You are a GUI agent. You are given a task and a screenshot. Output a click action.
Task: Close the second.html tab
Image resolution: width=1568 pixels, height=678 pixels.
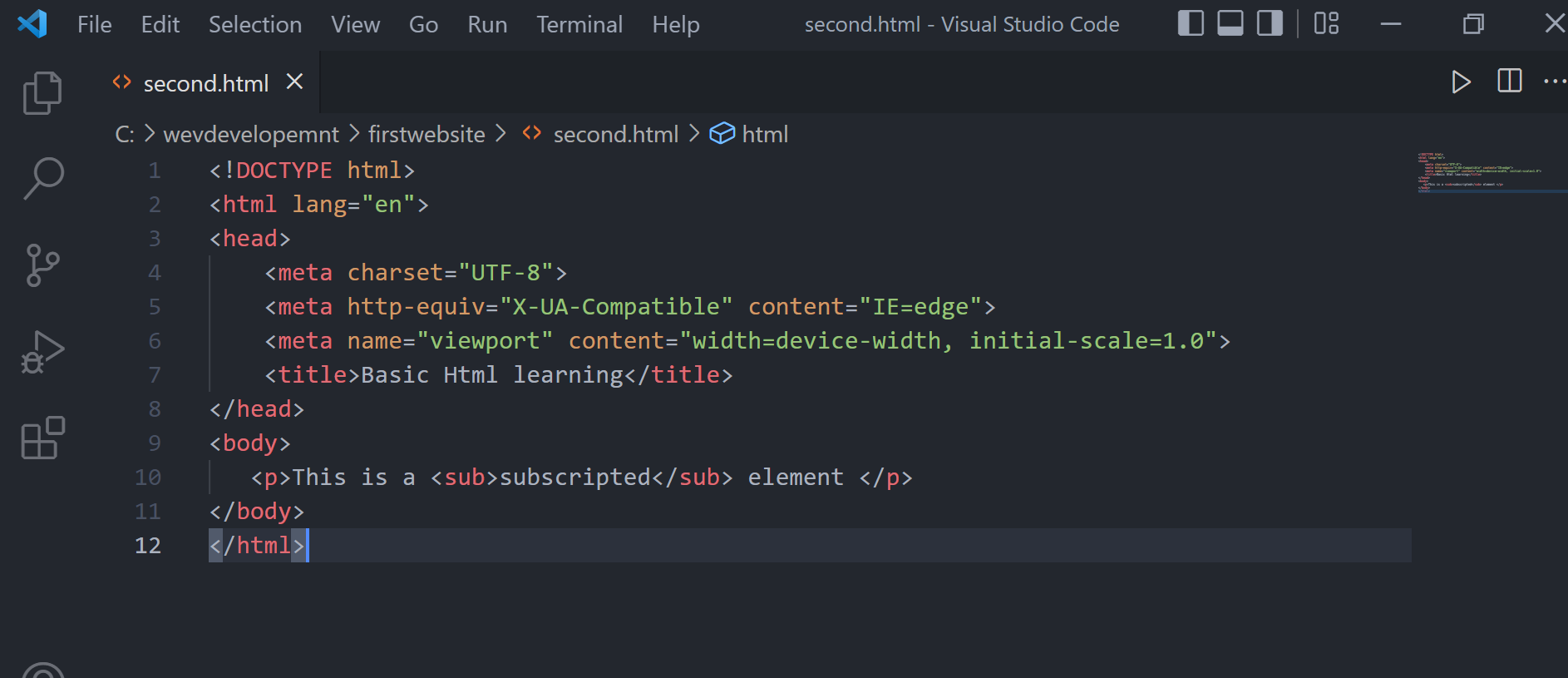294,82
